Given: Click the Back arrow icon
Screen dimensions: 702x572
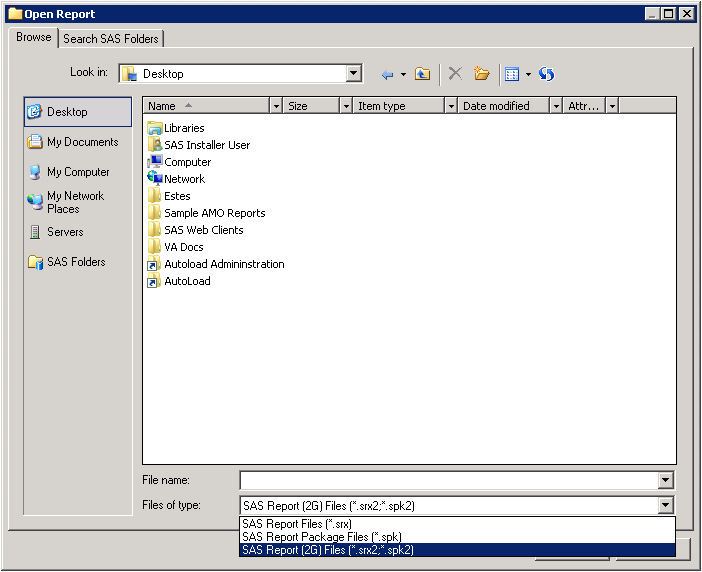Looking at the screenshot, I should point(387,74).
